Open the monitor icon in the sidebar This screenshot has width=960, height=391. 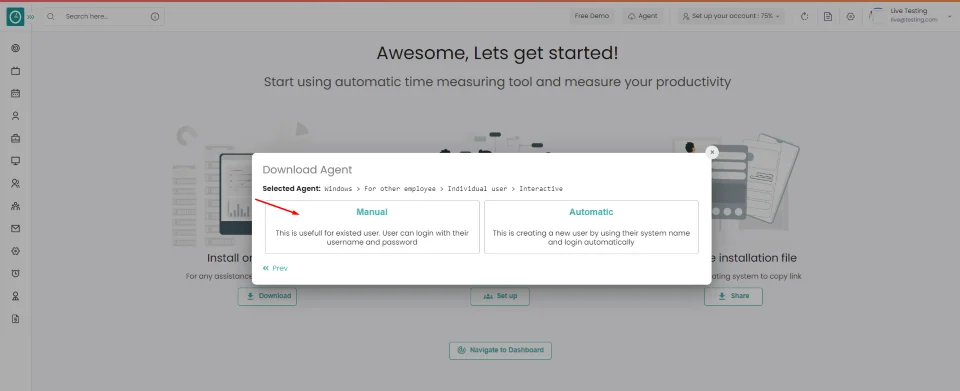pos(16,161)
